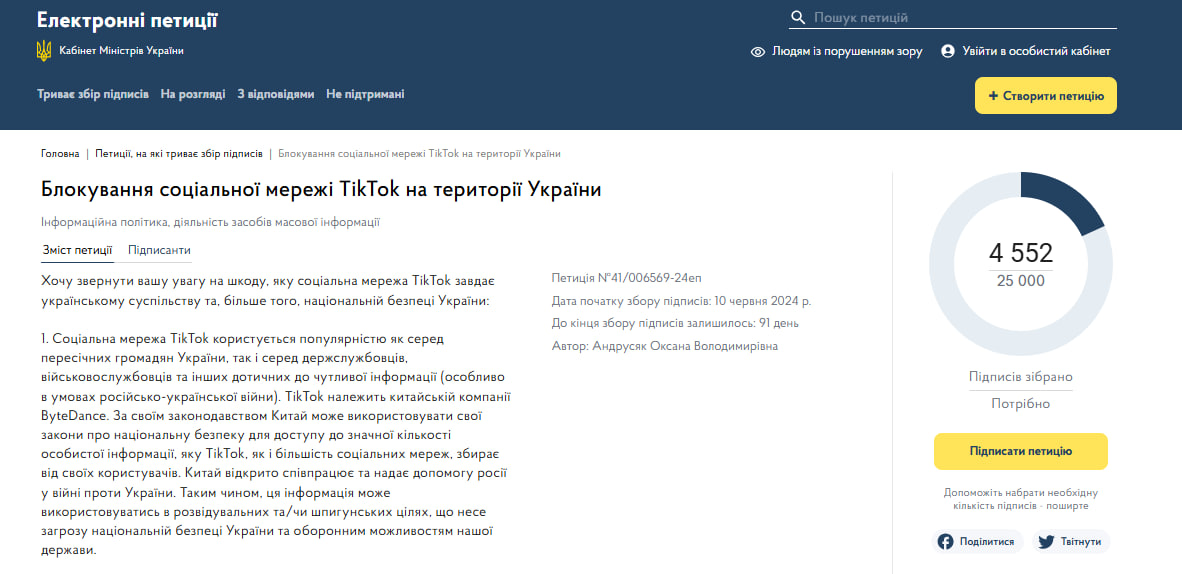The width and height of the screenshot is (1182, 574).
Task: Click the Підписати петицію button
Action: (1021, 451)
